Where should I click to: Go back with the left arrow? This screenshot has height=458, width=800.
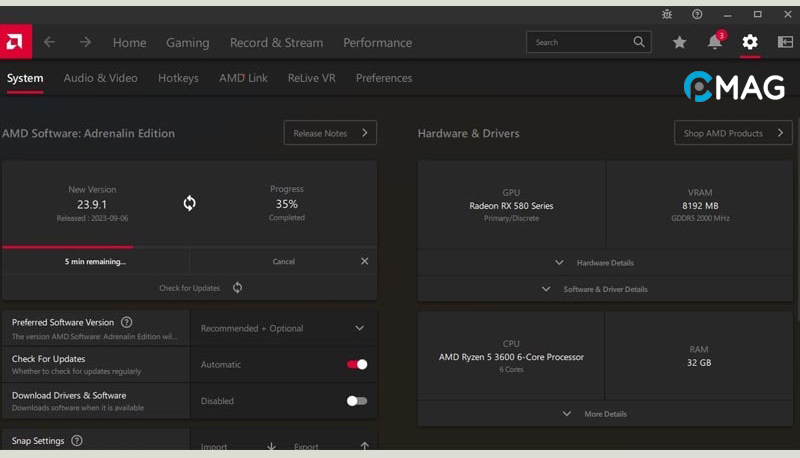coord(49,42)
